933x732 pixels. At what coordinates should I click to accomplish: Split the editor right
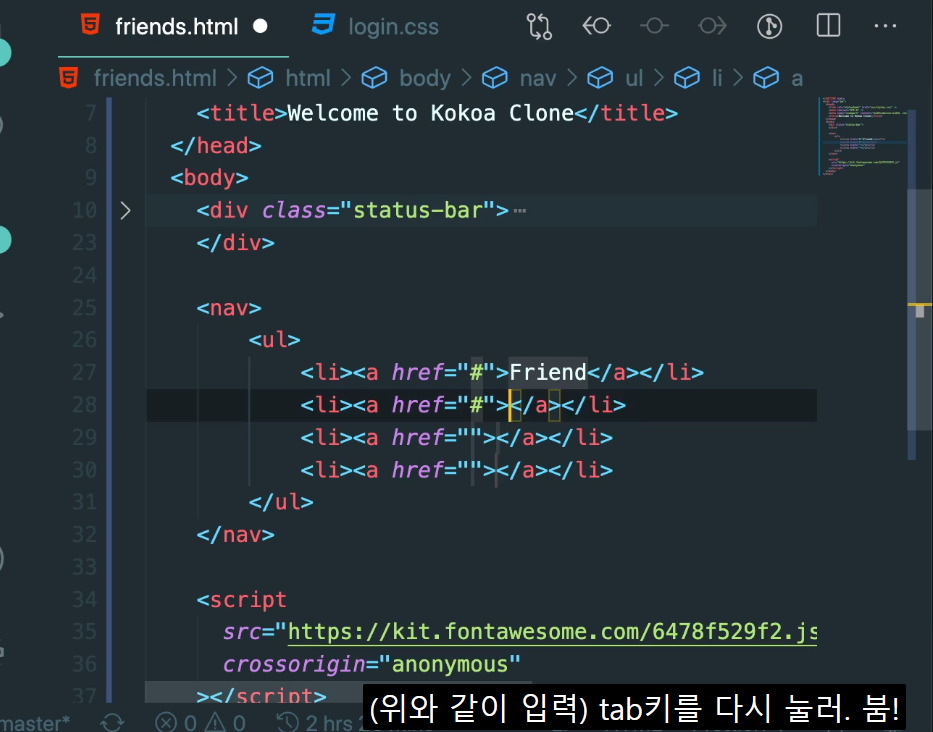pyautogui.click(x=828, y=26)
